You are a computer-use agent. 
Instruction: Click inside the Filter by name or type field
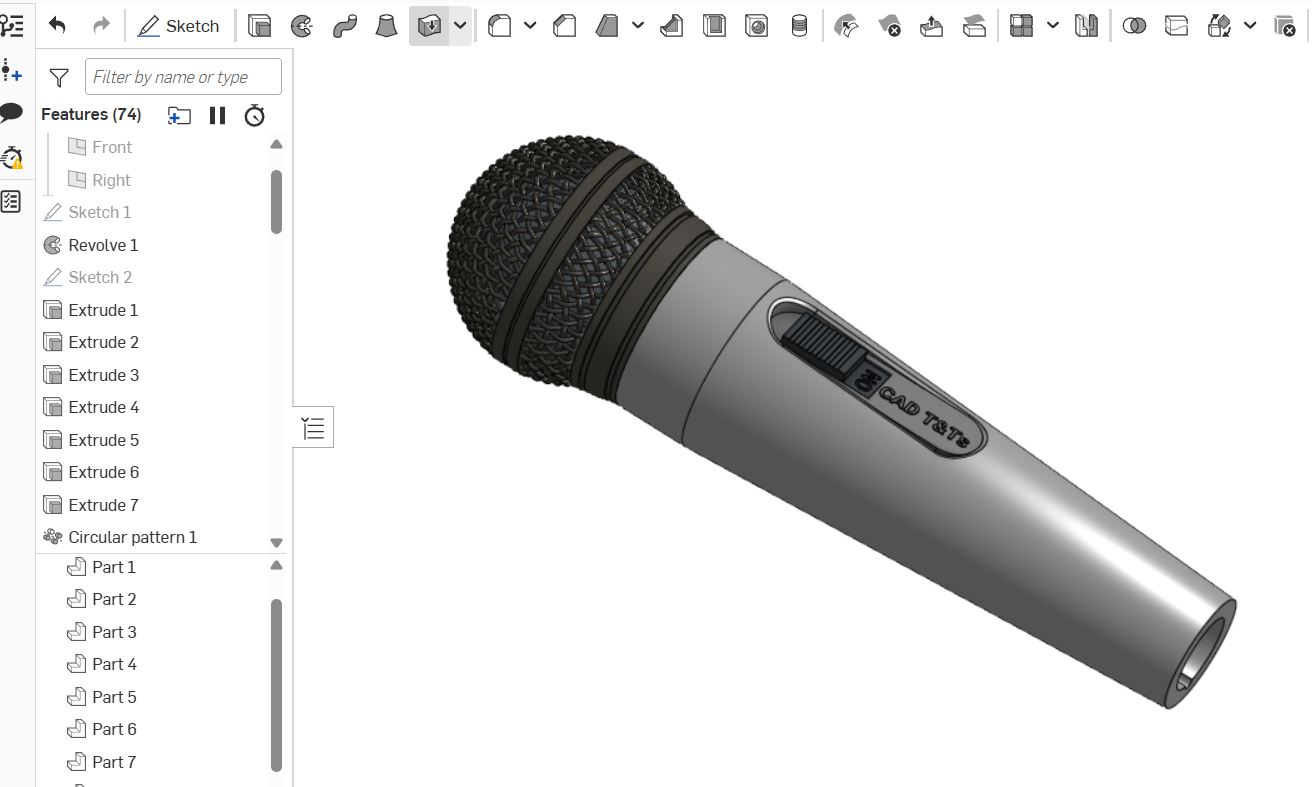click(183, 76)
